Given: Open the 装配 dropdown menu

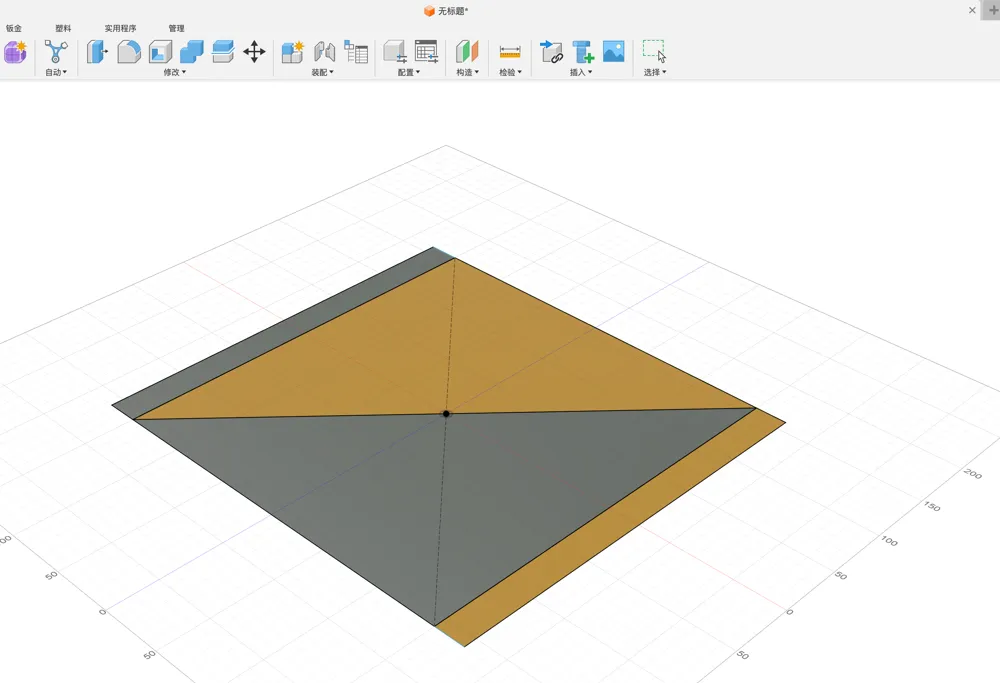Looking at the screenshot, I should coord(322,73).
